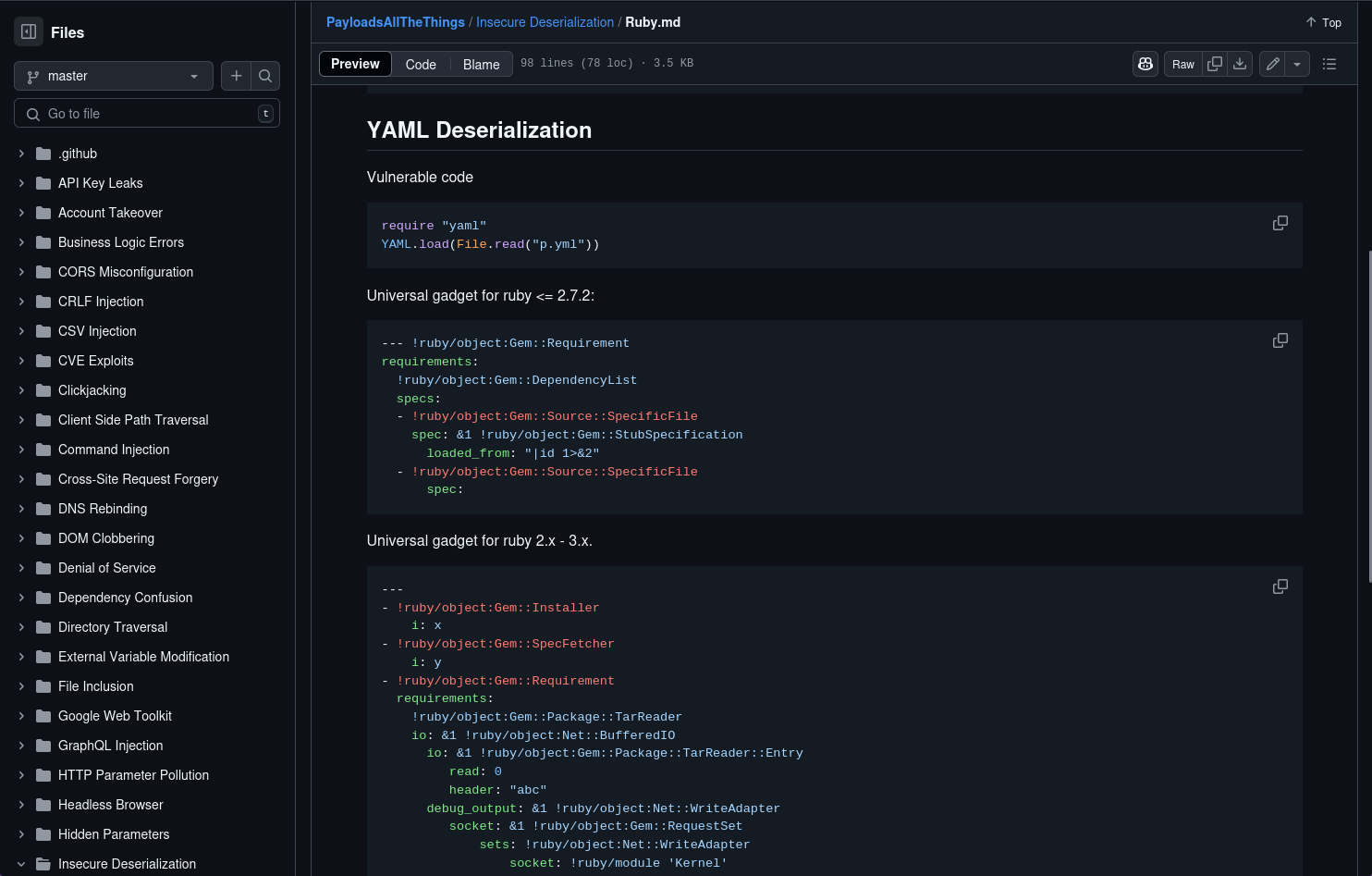Open the Client Side Path Traversal folder
The height and width of the screenshot is (876, 1372).
pos(133,420)
